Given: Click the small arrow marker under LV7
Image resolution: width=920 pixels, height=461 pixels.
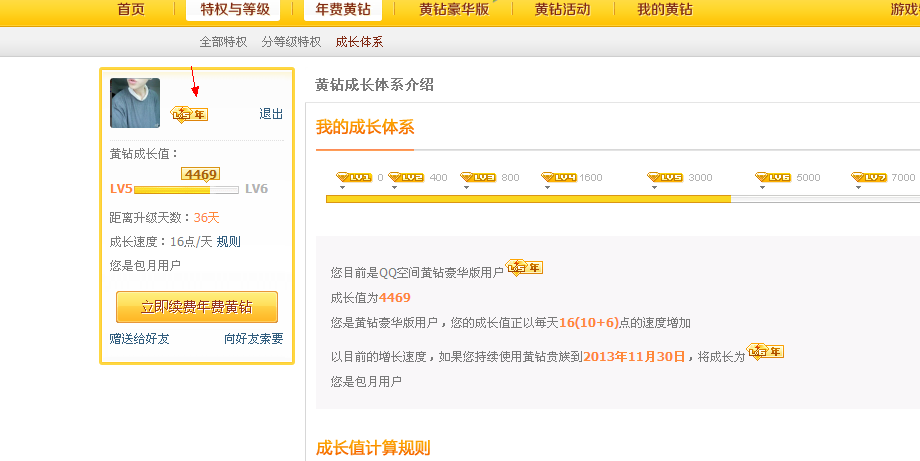Looking at the screenshot, I should (858, 188).
